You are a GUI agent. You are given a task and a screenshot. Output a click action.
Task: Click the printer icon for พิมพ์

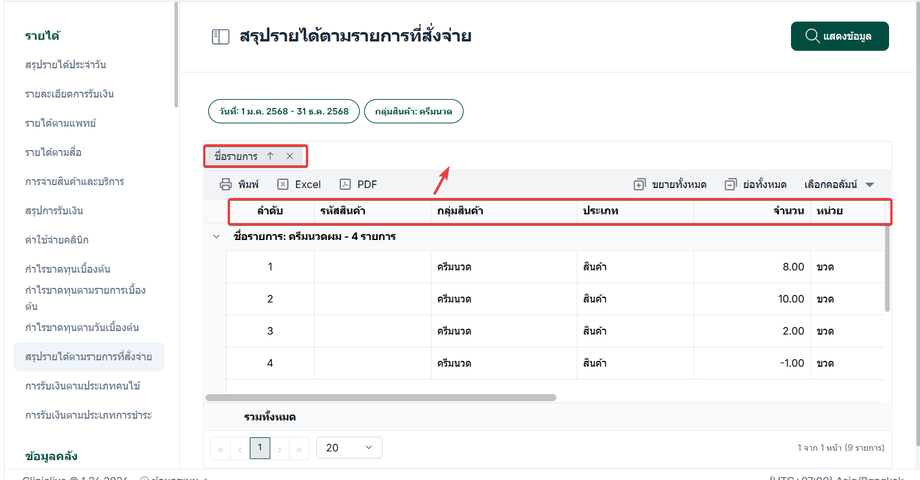click(x=225, y=184)
